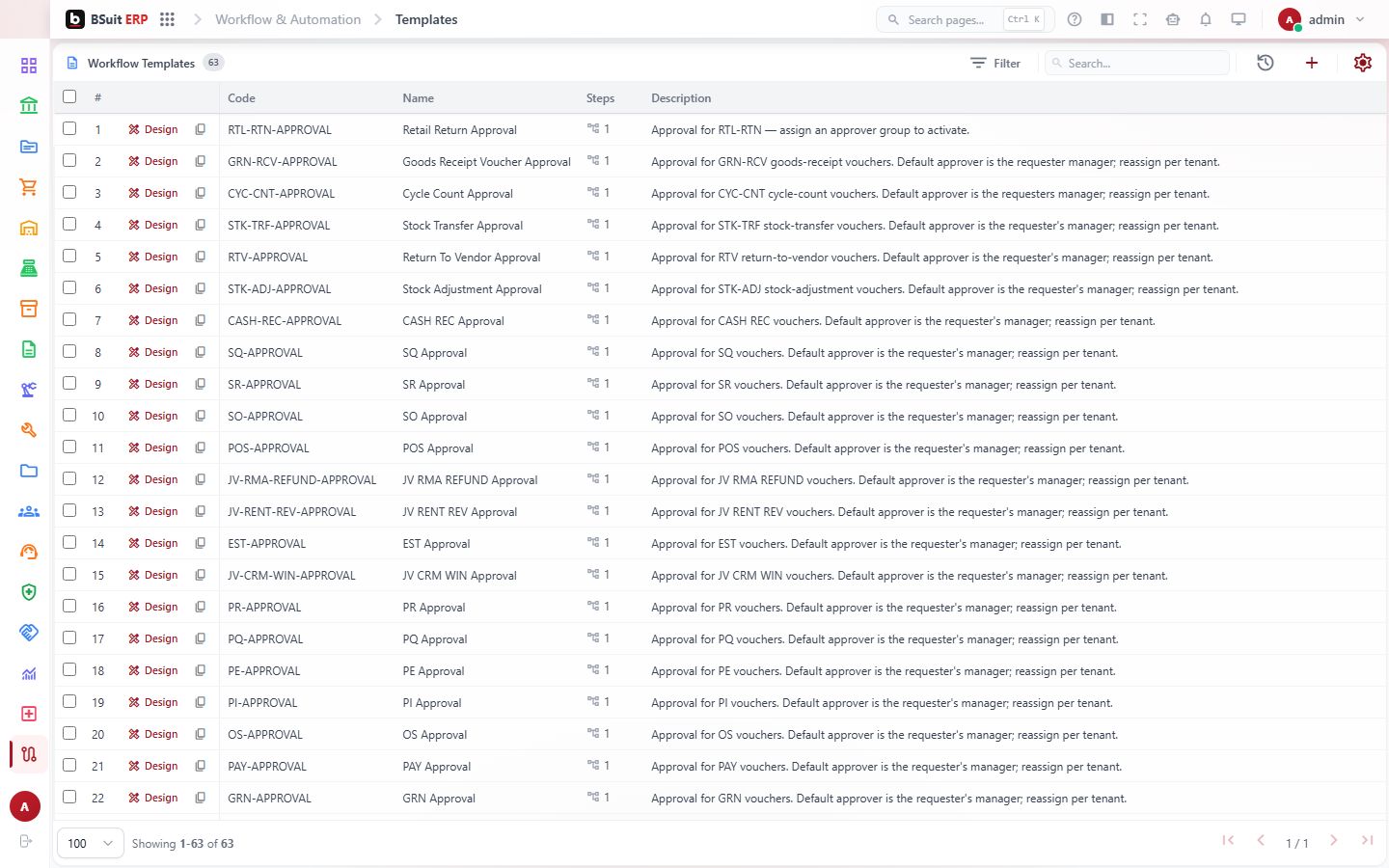Go to next page arrow

click(x=1334, y=841)
